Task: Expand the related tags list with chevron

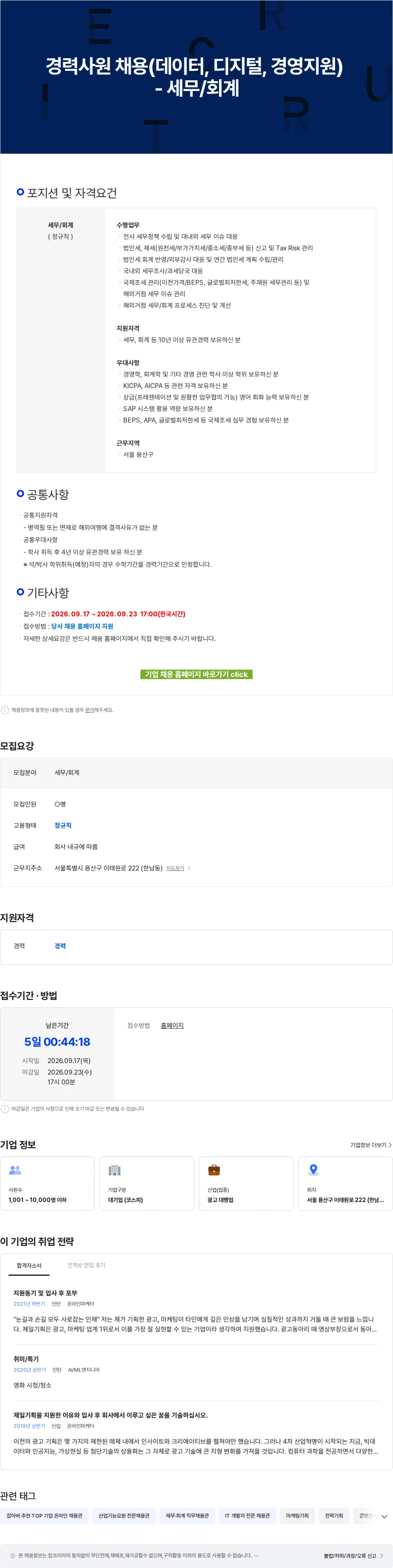Action: click(384, 1516)
